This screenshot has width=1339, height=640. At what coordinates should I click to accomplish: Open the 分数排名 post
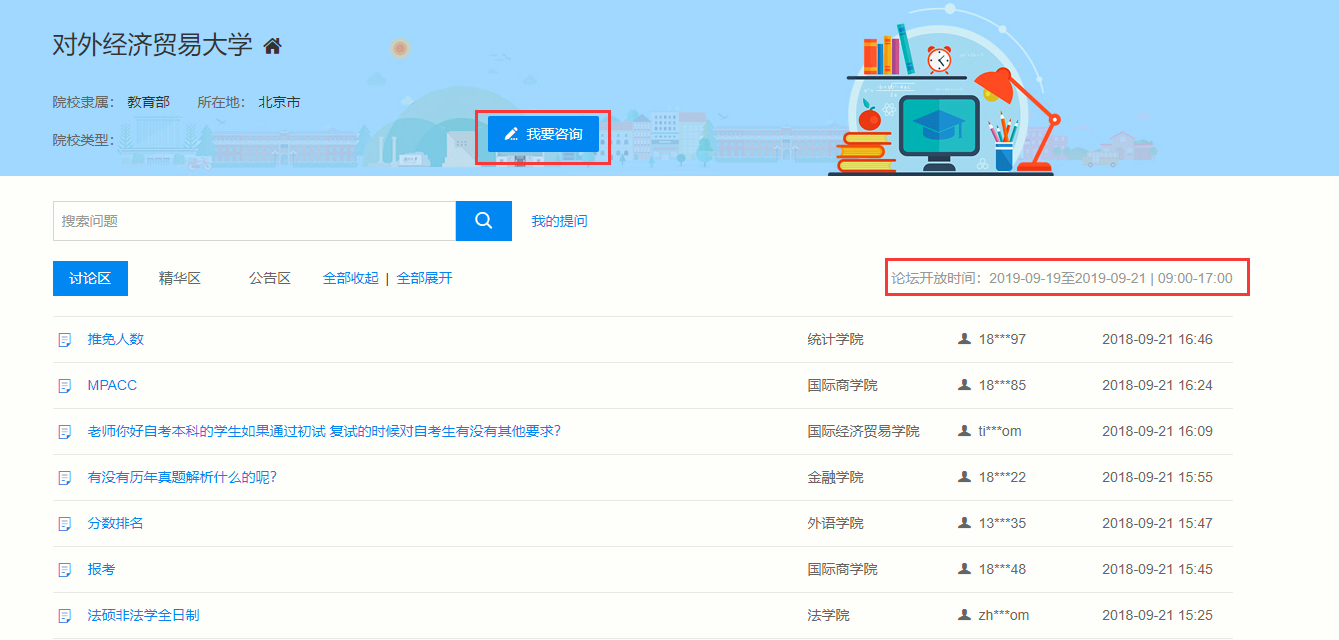coord(116,523)
